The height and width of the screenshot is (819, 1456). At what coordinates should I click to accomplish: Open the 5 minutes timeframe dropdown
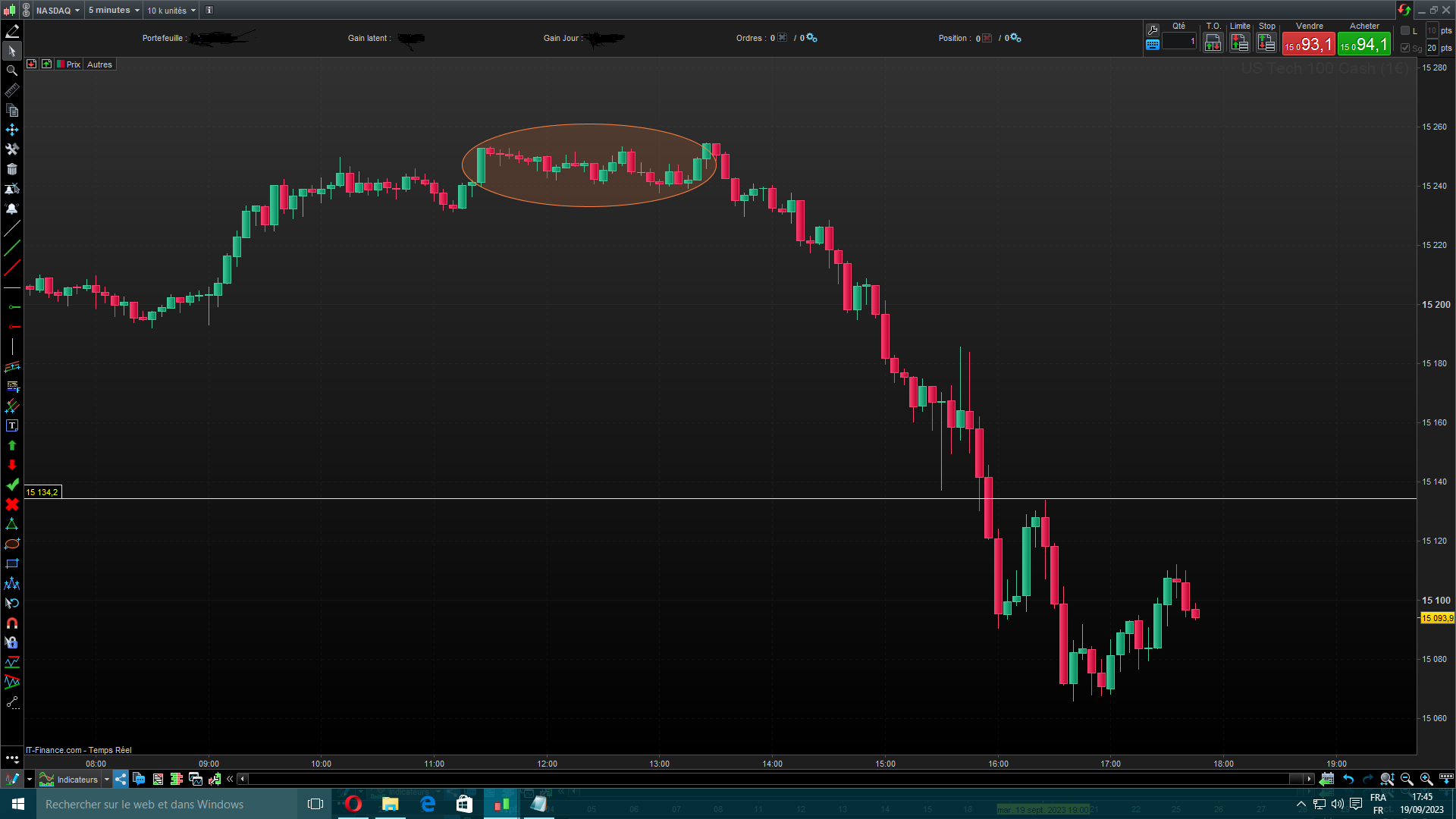click(114, 11)
